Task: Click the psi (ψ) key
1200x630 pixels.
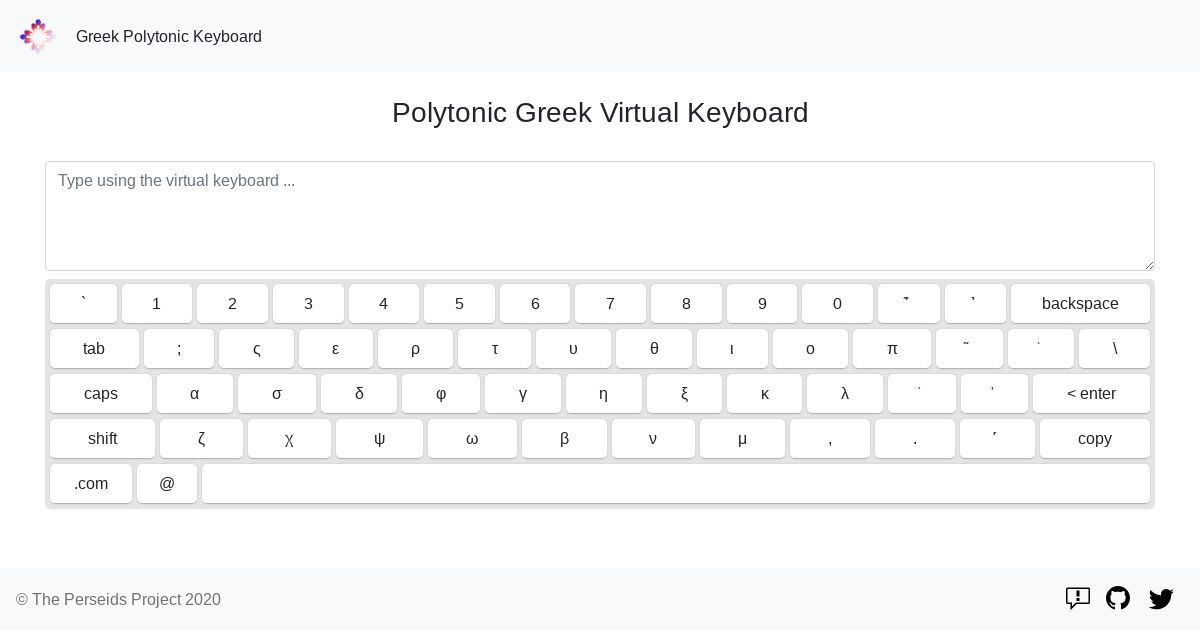Action: [x=380, y=439]
